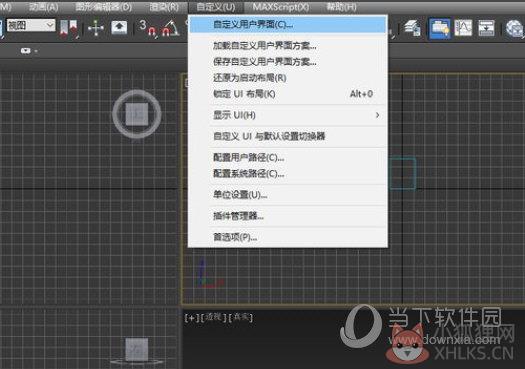Open the [真实] viewport shading label
525x369 pixels.
pos(241,317)
